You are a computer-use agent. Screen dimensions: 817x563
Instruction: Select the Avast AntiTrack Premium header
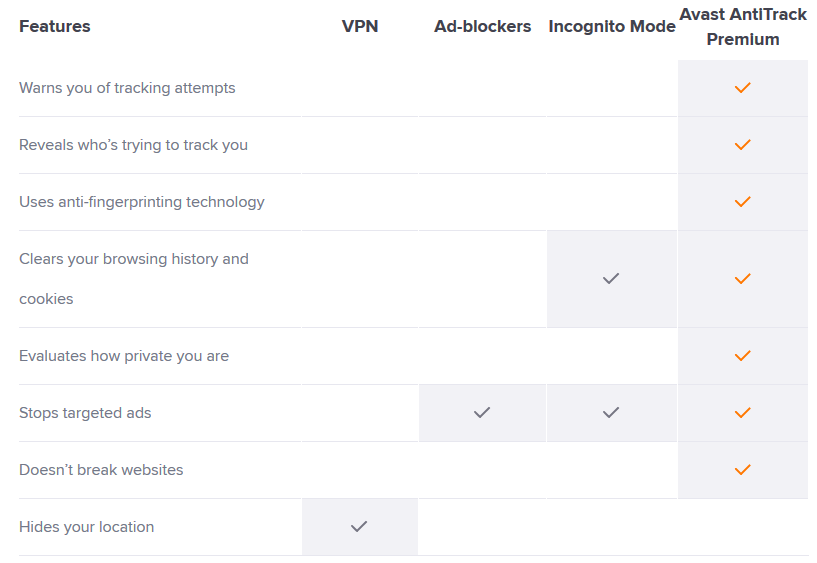(x=743, y=27)
